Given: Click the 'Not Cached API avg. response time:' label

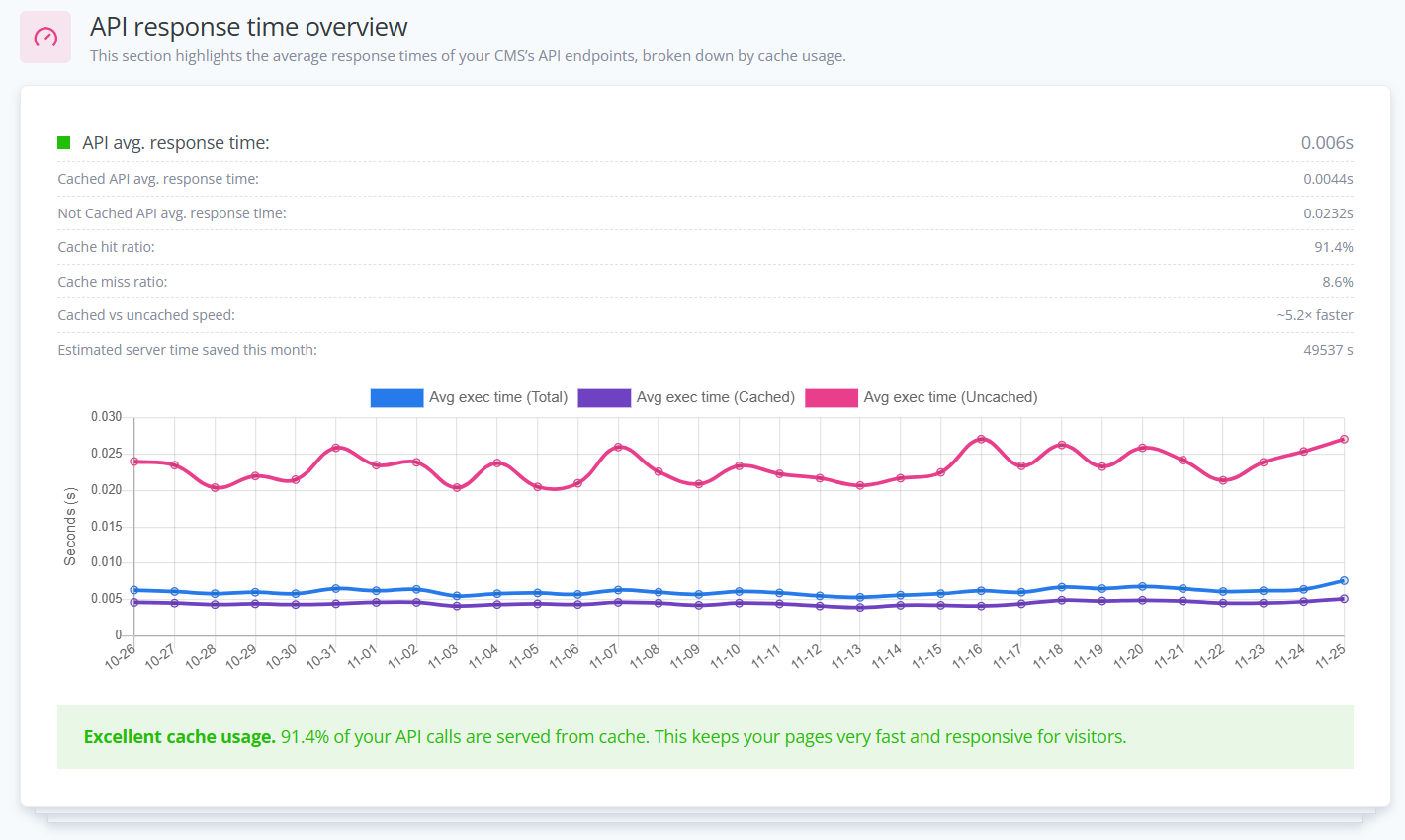Looking at the screenshot, I should click(x=172, y=213).
